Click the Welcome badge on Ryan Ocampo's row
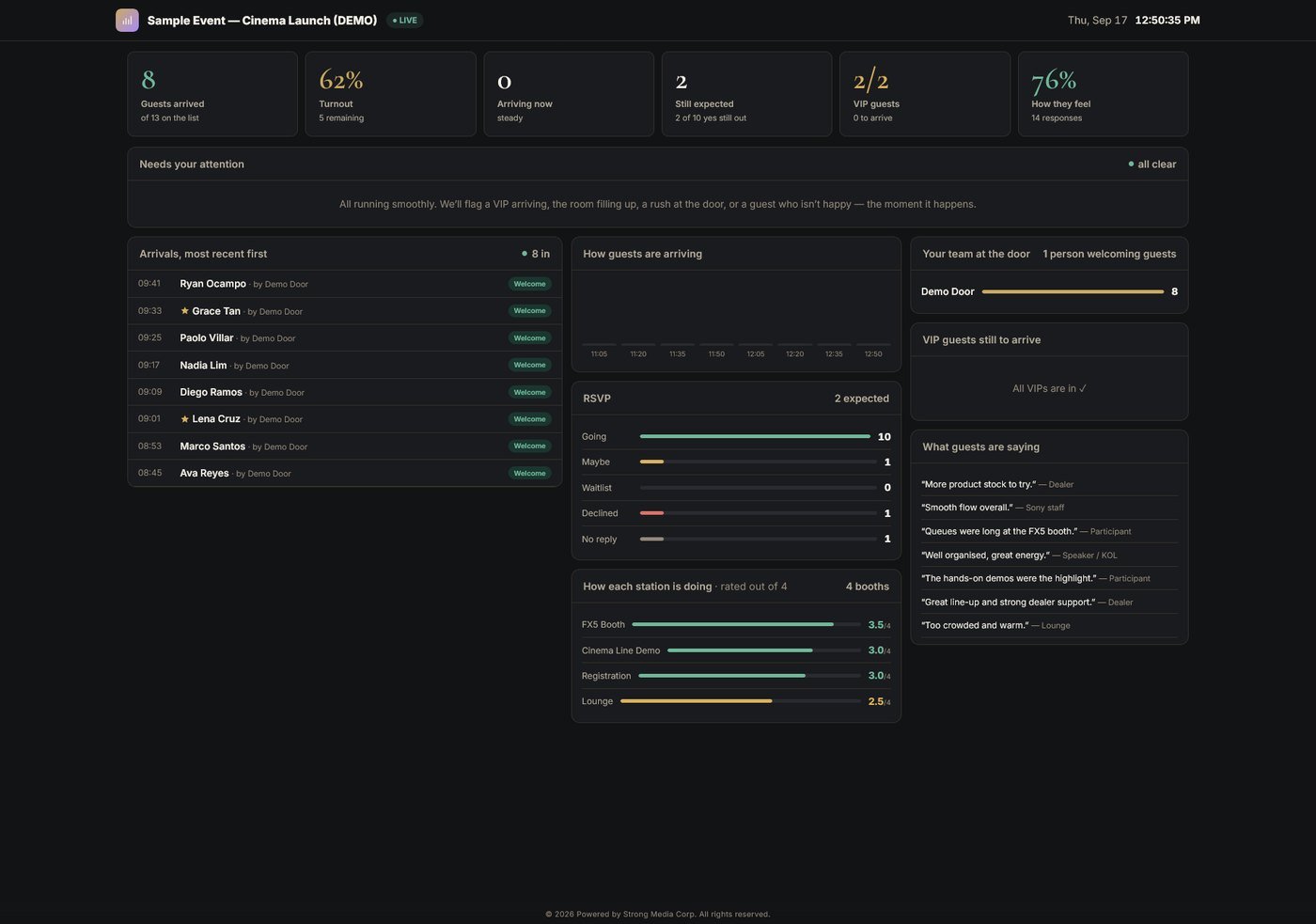This screenshot has height=924, width=1316. (530, 284)
